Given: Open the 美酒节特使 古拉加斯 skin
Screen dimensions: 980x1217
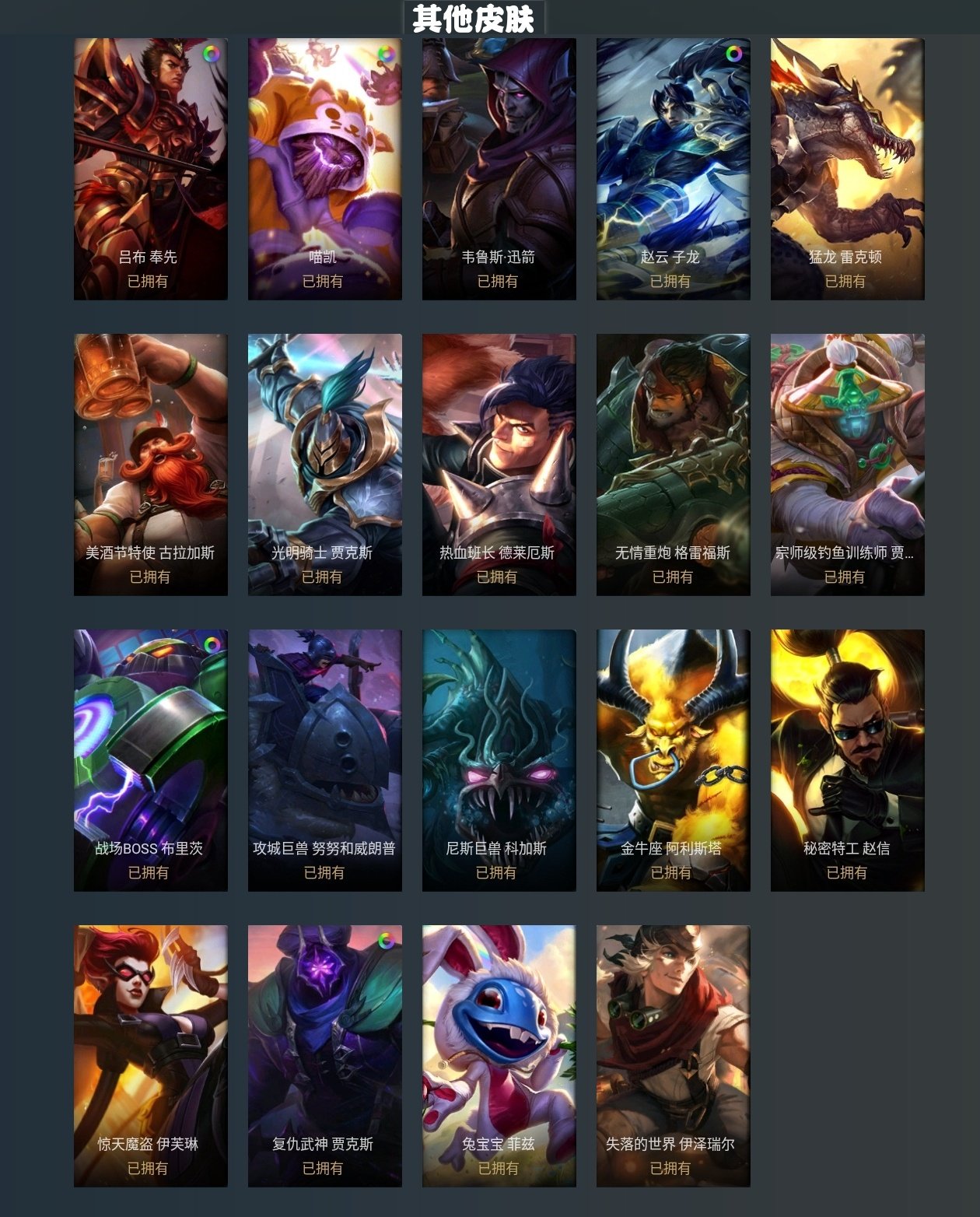Looking at the screenshot, I should pos(151,465).
